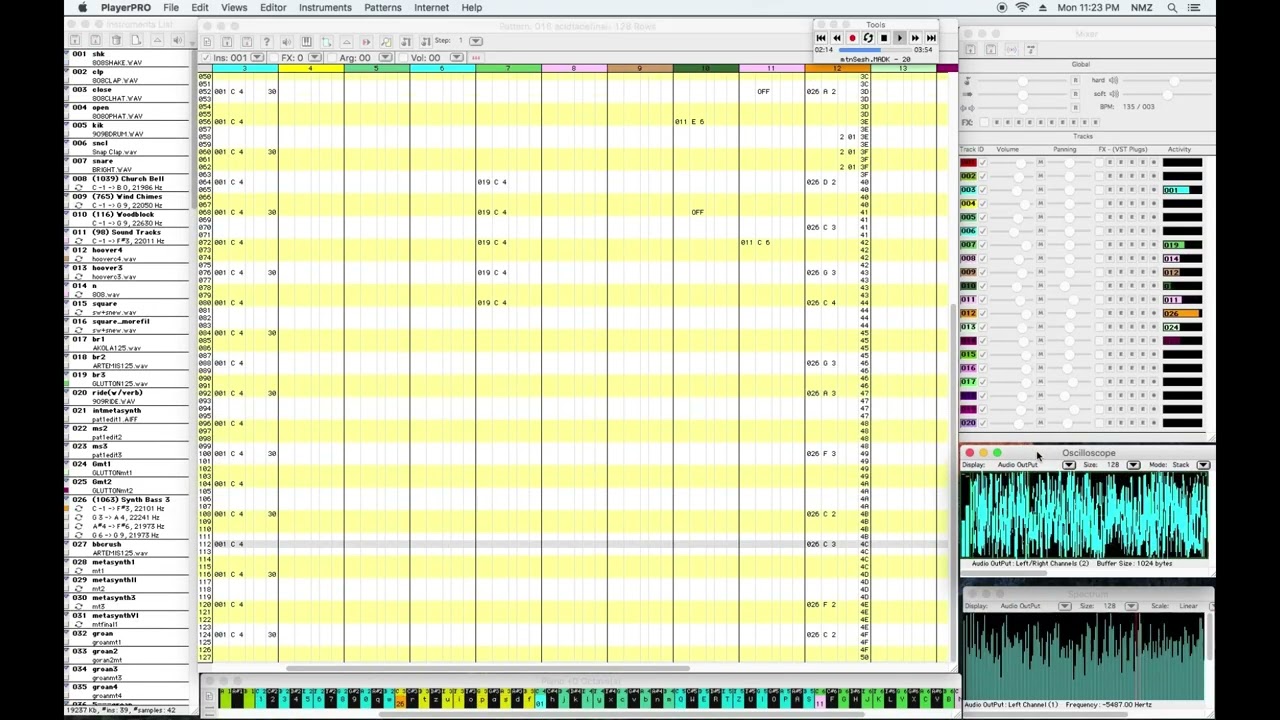This screenshot has height=720, width=1280.
Task: Click the date and time in menu bar
Action: pos(1088,8)
